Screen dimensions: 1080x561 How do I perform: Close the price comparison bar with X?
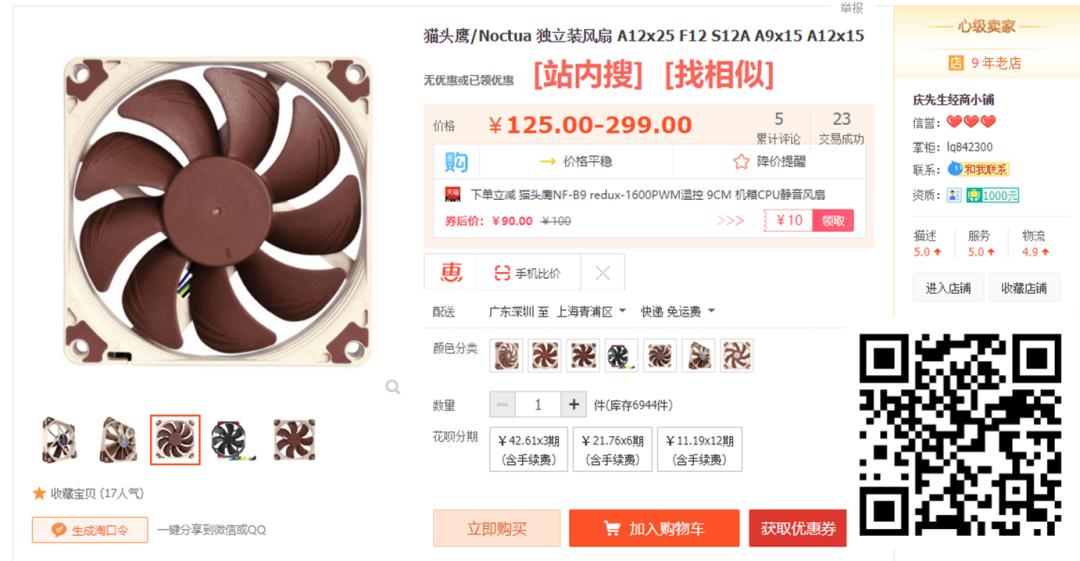[x=603, y=273]
